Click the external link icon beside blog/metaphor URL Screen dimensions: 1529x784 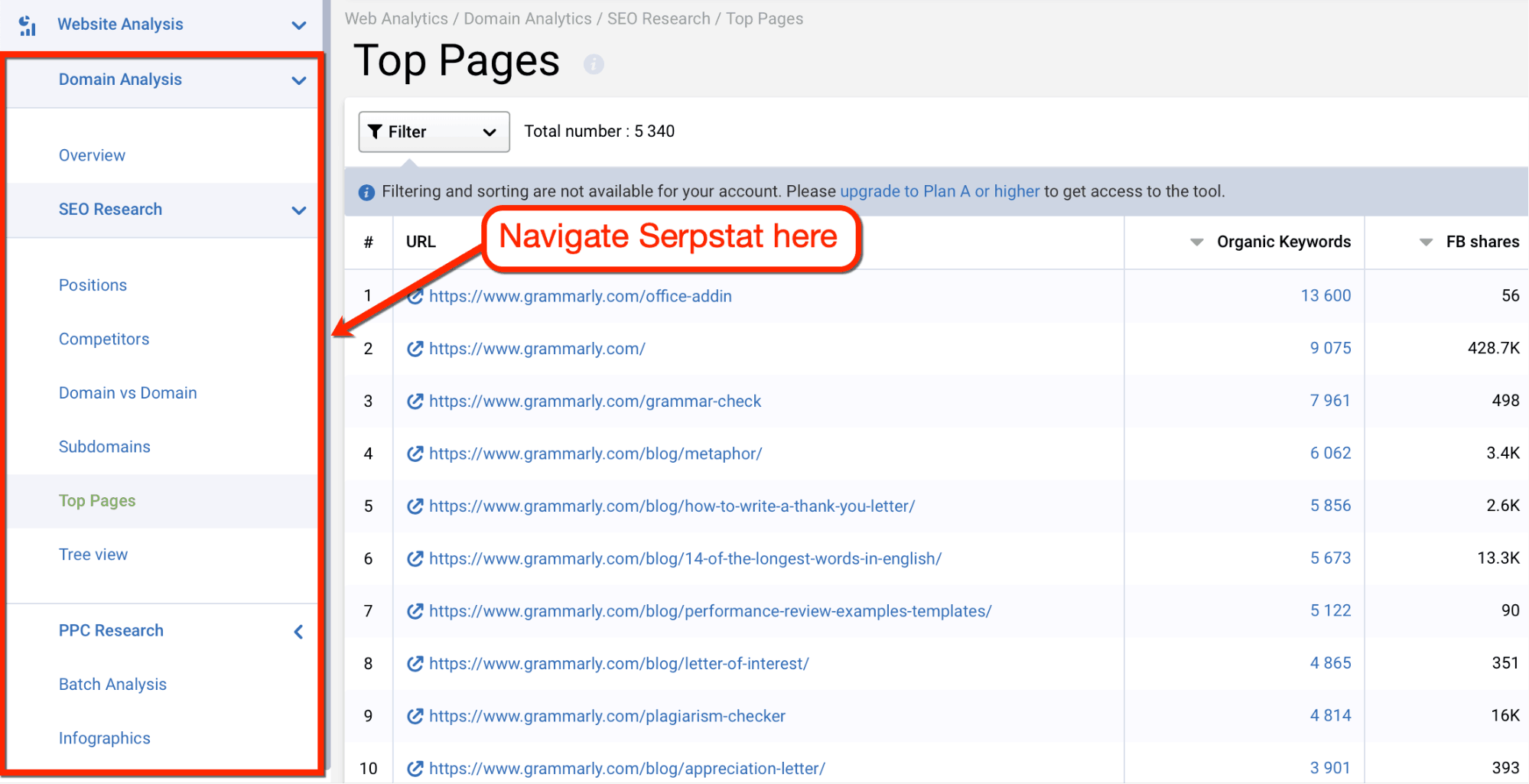(415, 453)
